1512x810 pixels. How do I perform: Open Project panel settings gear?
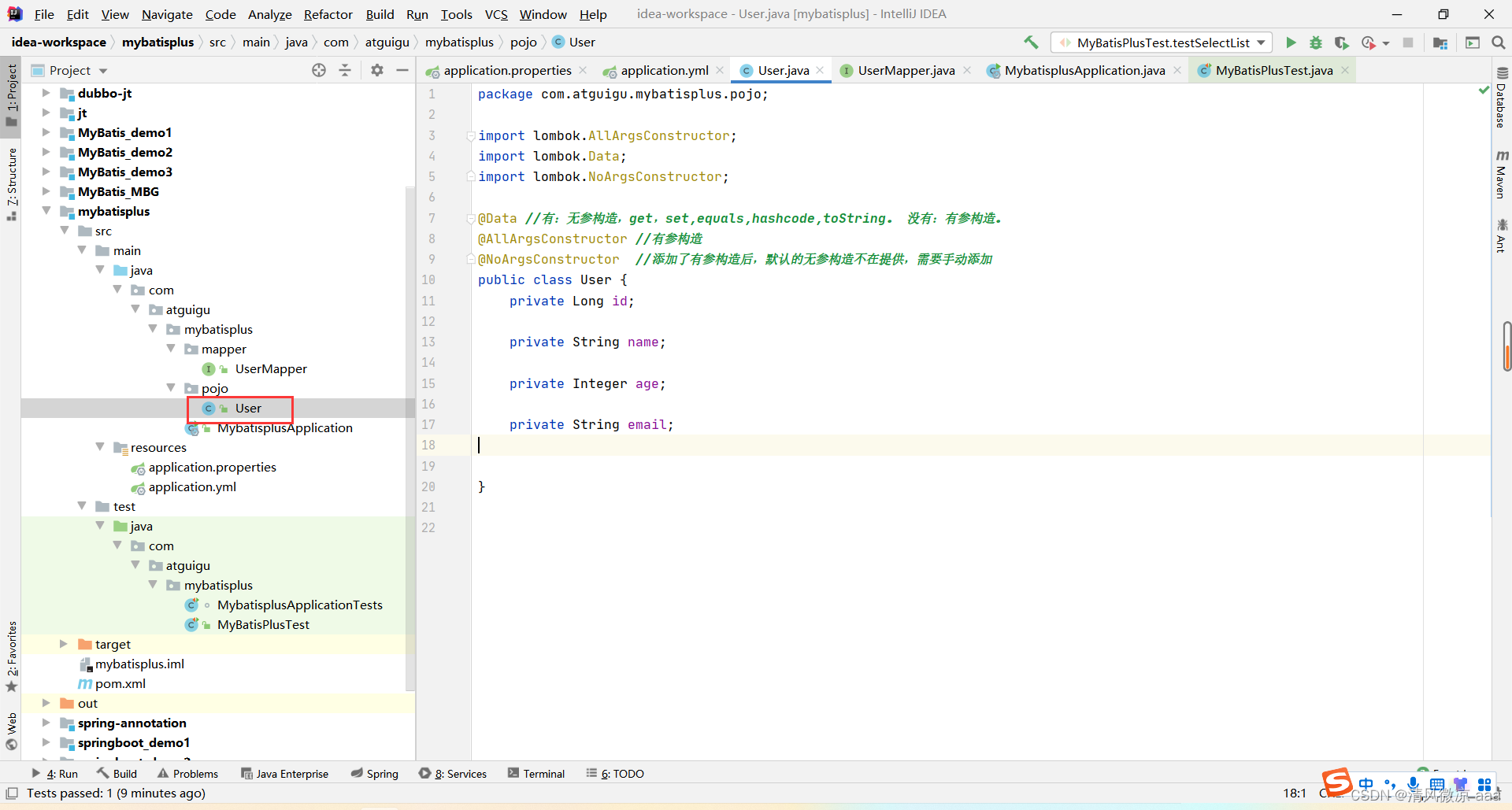[377, 70]
